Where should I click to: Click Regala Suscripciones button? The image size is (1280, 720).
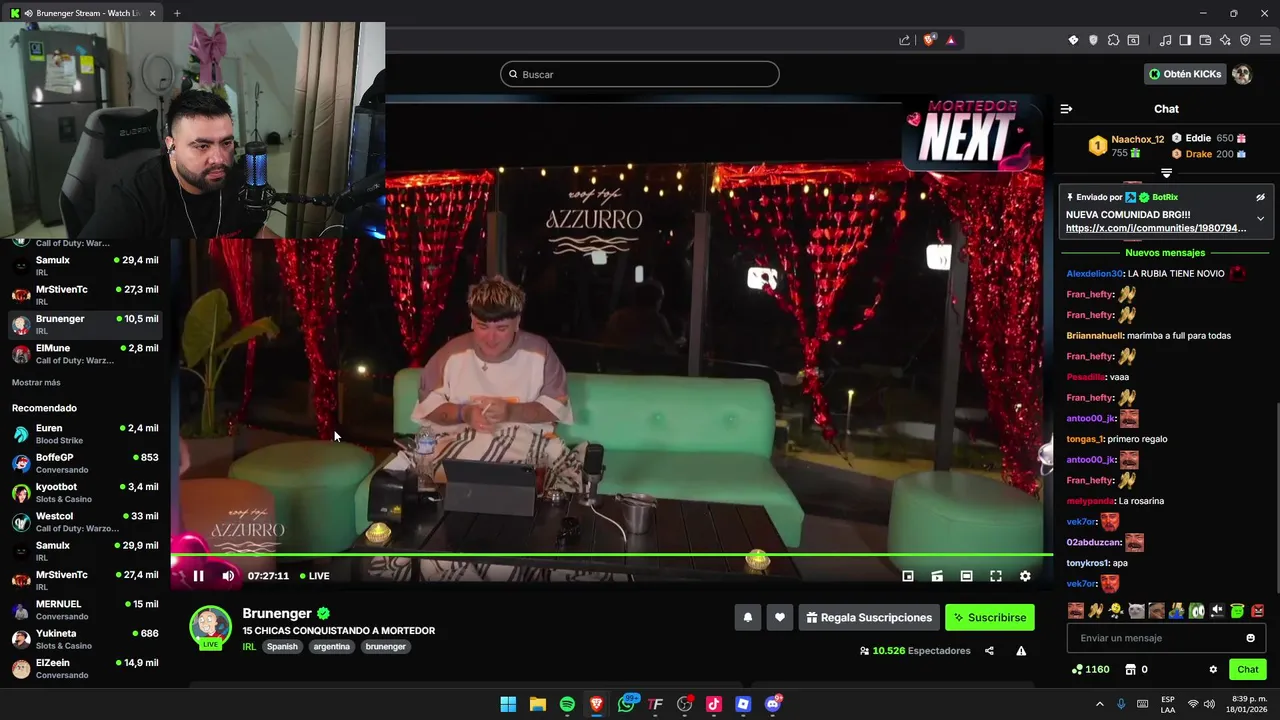pyautogui.click(x=868, y=618)
